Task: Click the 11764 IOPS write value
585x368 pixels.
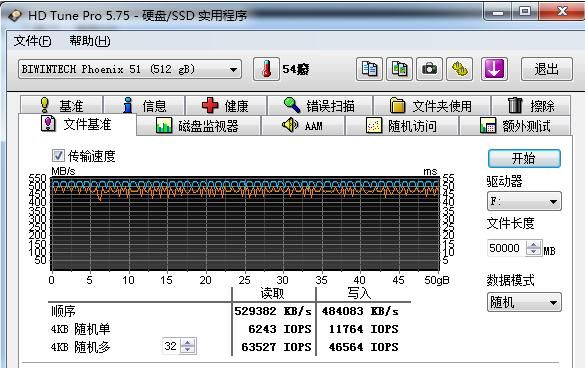Action: [x=364, y=329]
